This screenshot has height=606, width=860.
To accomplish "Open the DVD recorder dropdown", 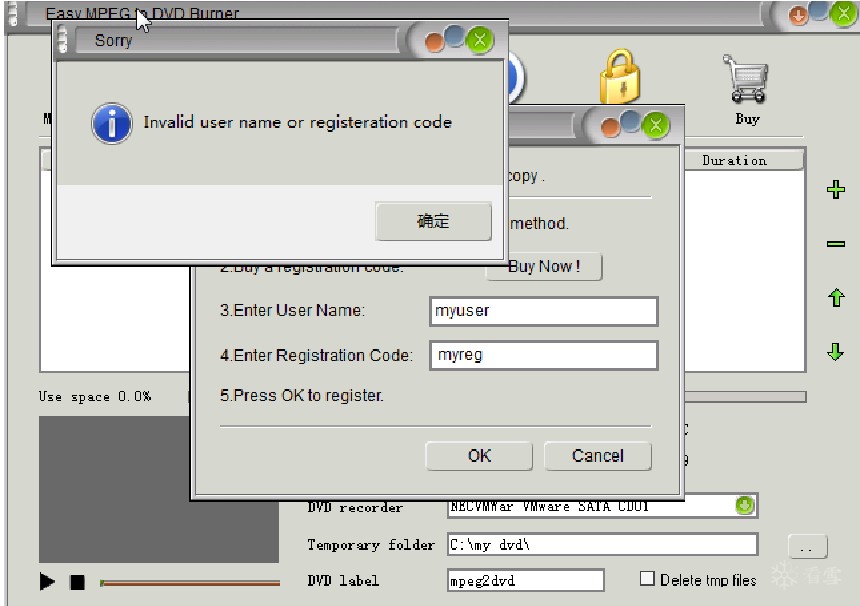I will click(x=744, y=505).
